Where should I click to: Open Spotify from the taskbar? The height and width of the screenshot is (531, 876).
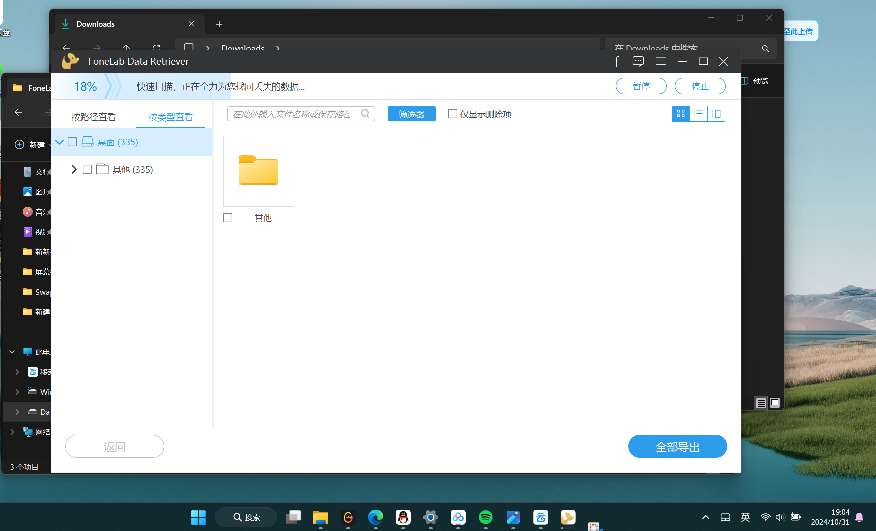(x=485, y=517)
